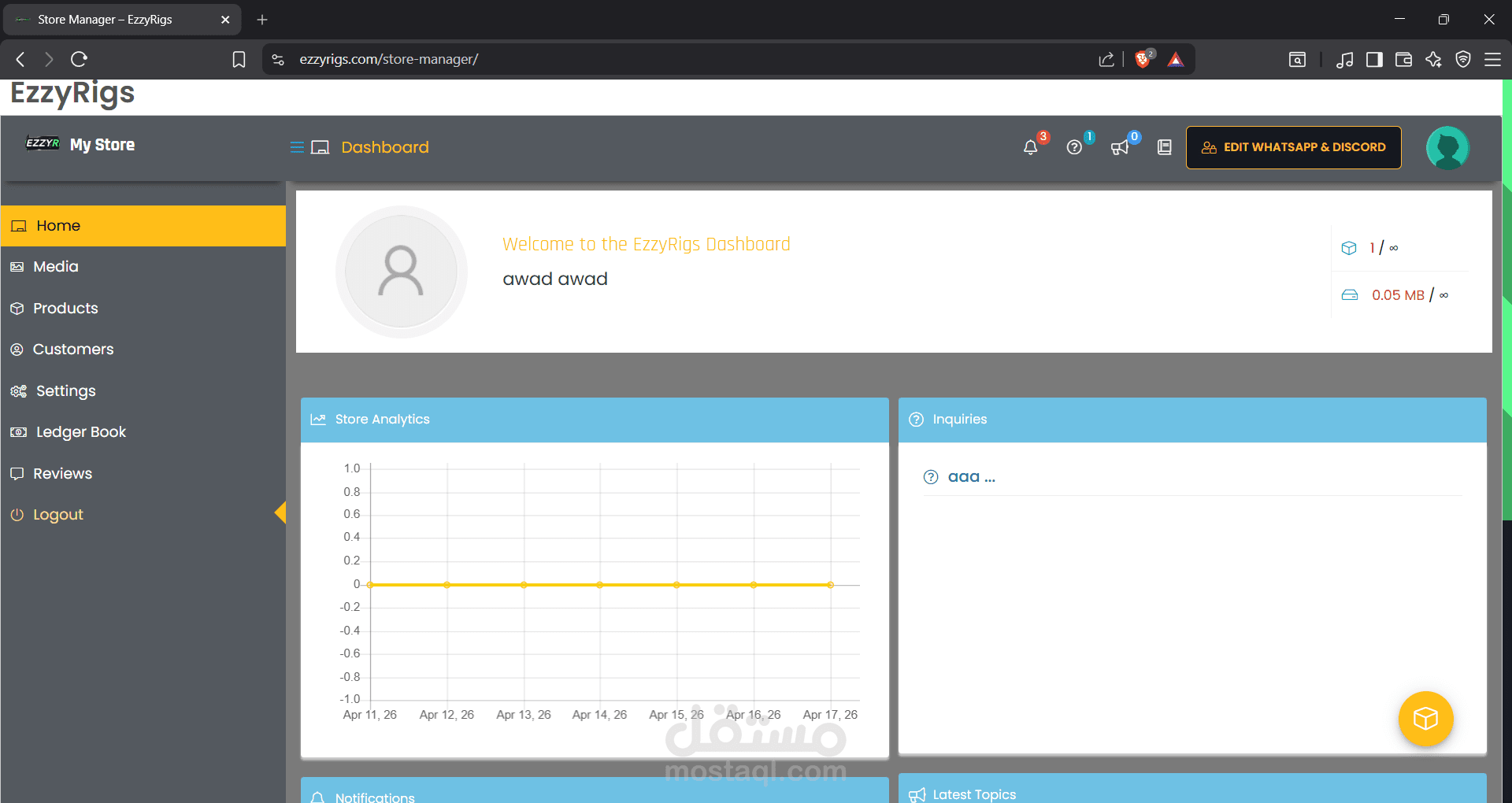Click the site settings icon in address bar
This screenshot has width=1512, height=803.
[278, 59]
